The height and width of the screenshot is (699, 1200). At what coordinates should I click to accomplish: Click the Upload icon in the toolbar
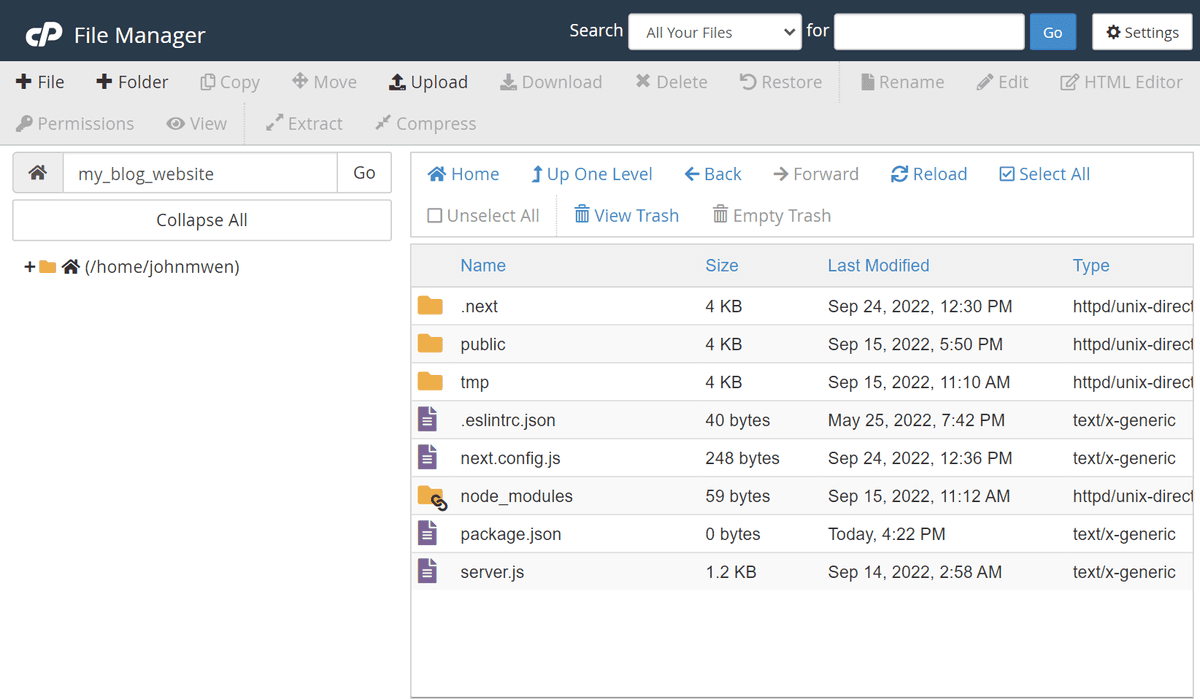point(429,81)
